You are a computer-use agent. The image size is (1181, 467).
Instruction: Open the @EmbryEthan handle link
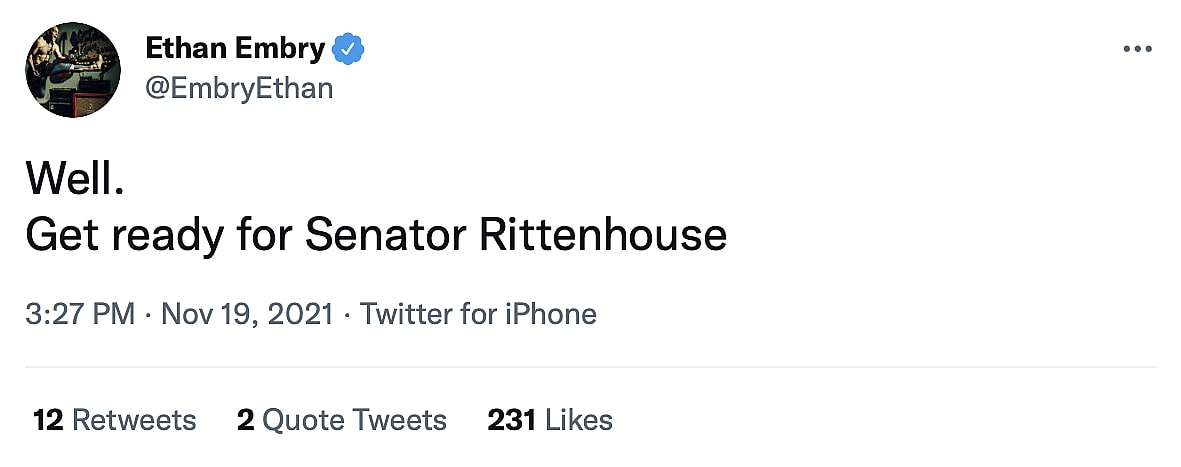pyautogui.click(x=239, y=88)
